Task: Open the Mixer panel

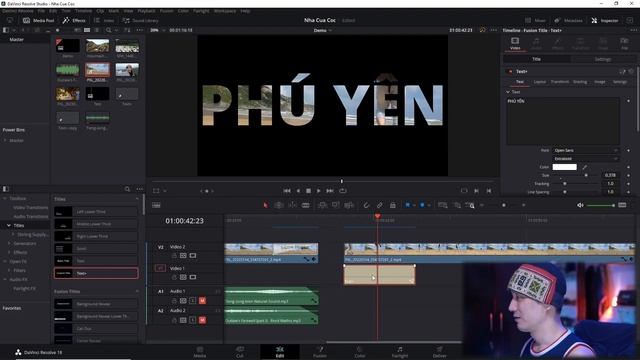Action: (536, 20)
